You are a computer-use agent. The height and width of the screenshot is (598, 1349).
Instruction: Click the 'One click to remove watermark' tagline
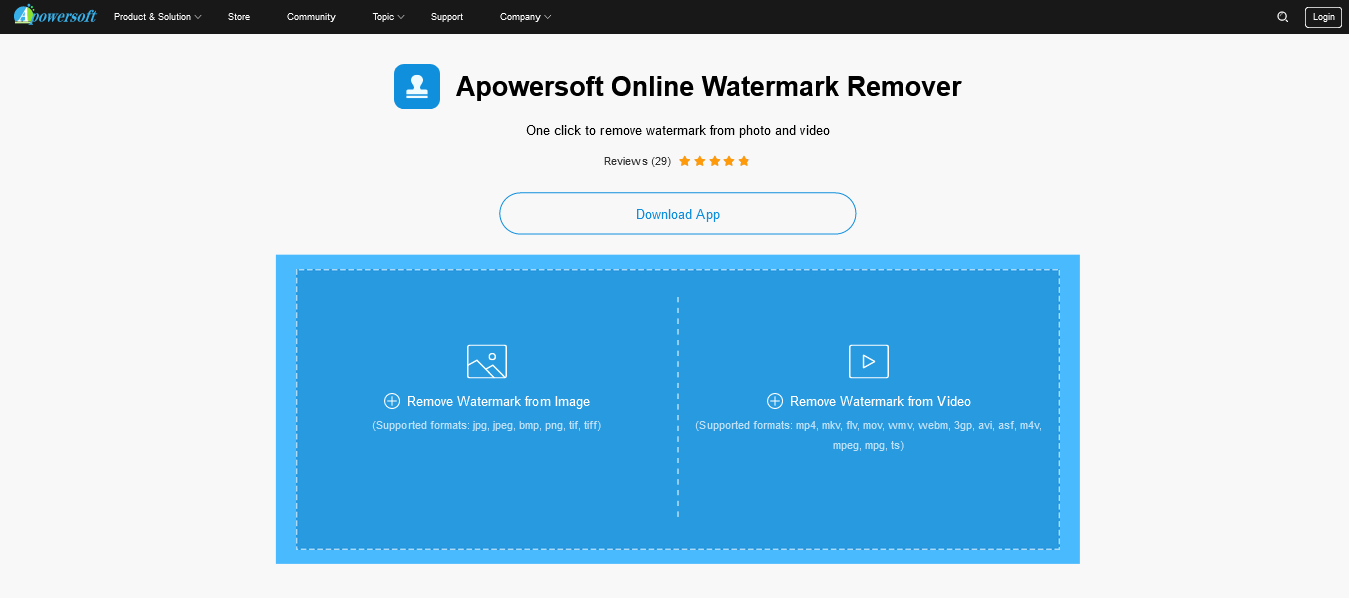pyautogui.click(x=678, y=130)
